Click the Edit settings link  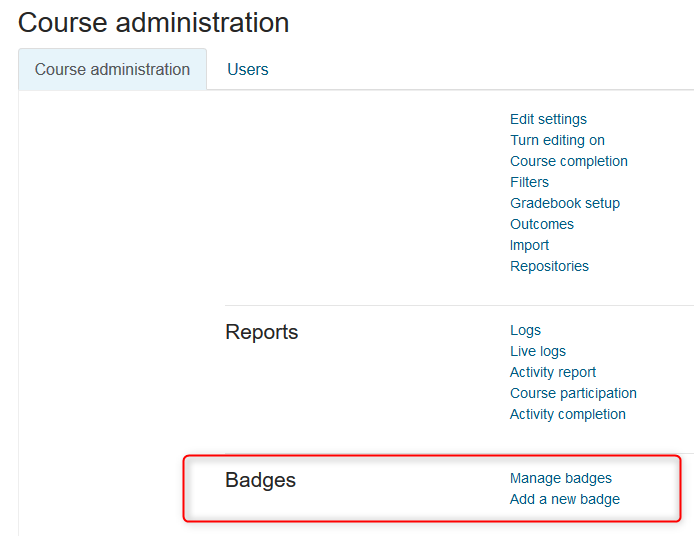[548, 119]
